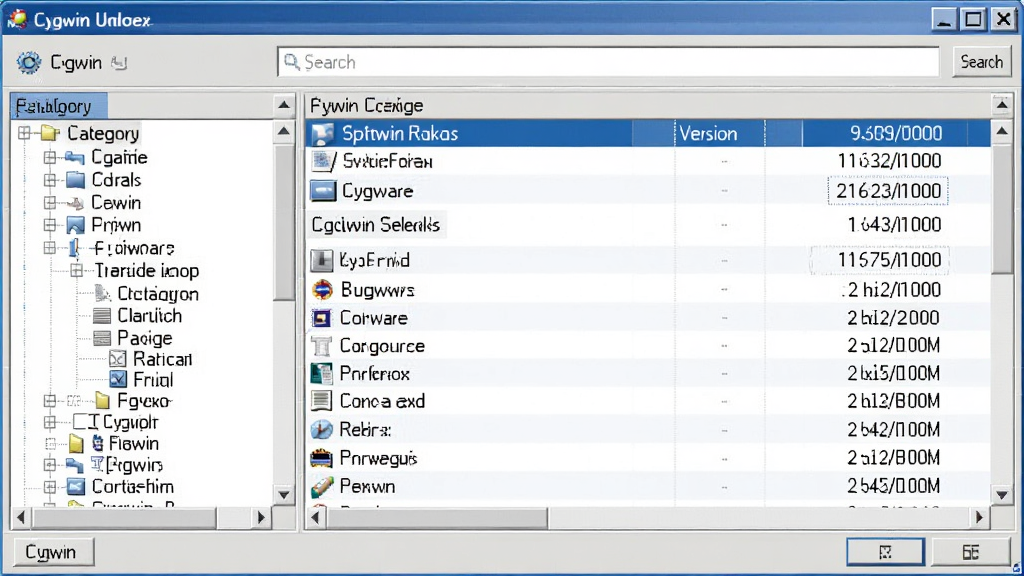Screen dimensions: 1024x576
Task: Click the Cgaime folder icon
Action: click(x=75, y=157)
